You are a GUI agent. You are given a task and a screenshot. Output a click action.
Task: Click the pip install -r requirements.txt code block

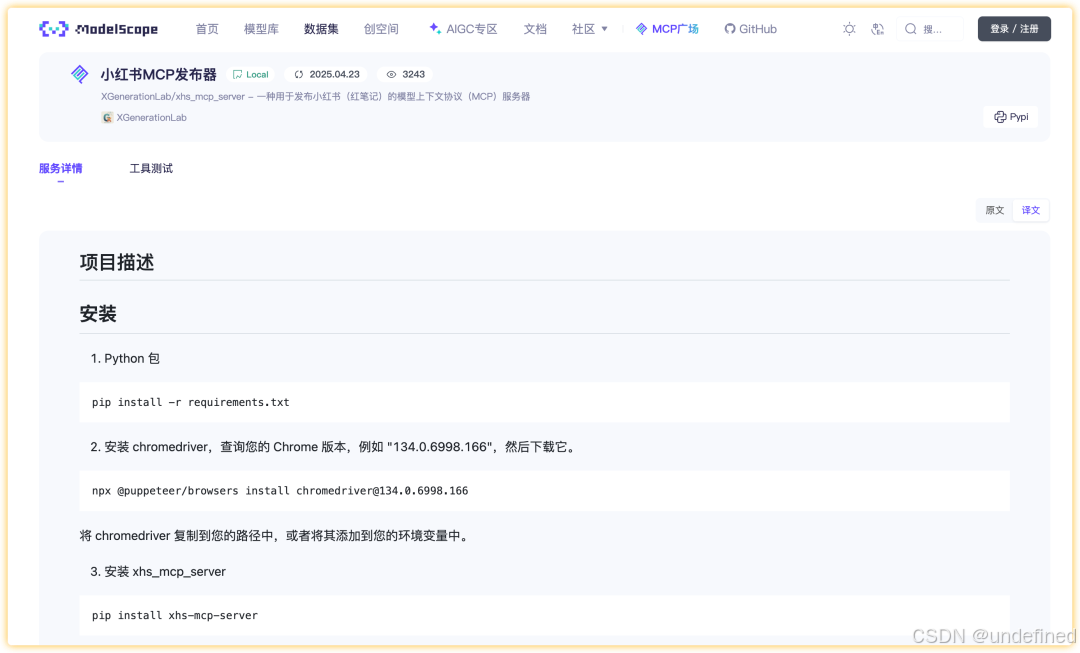[544, 402]
